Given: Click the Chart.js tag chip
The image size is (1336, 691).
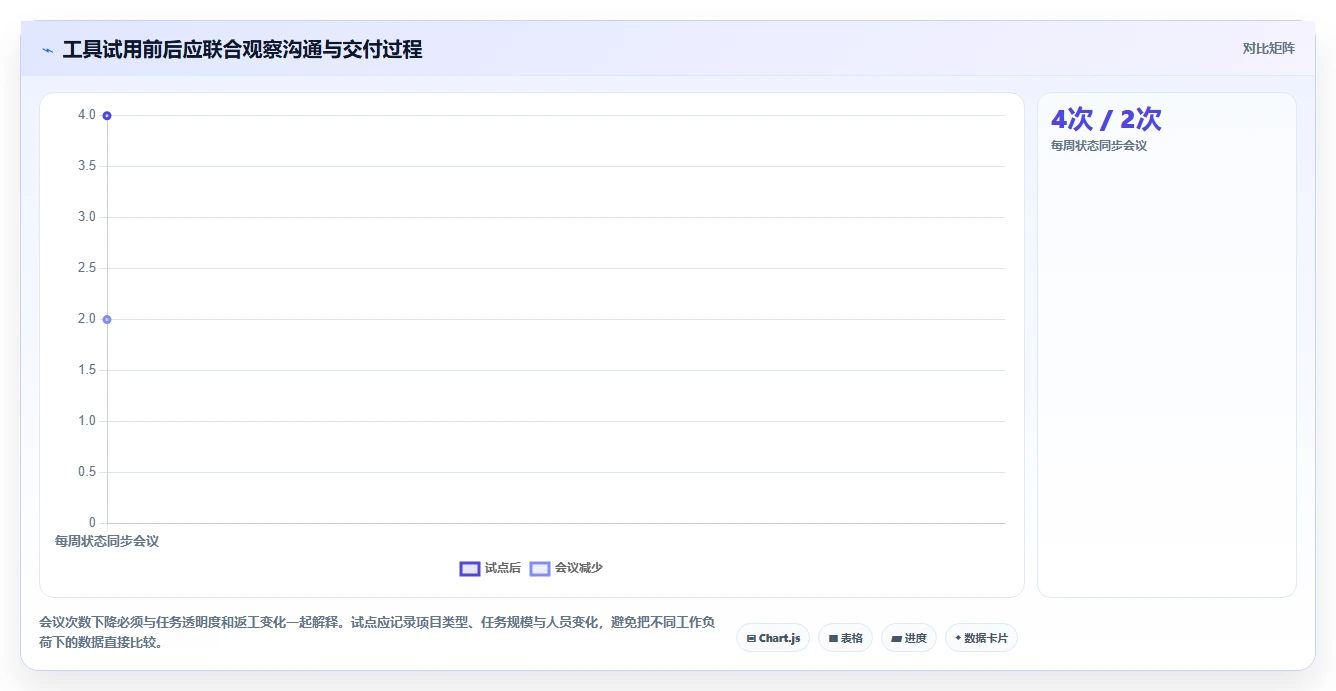Looking at the screenshot, I should [x=773, y=638].
